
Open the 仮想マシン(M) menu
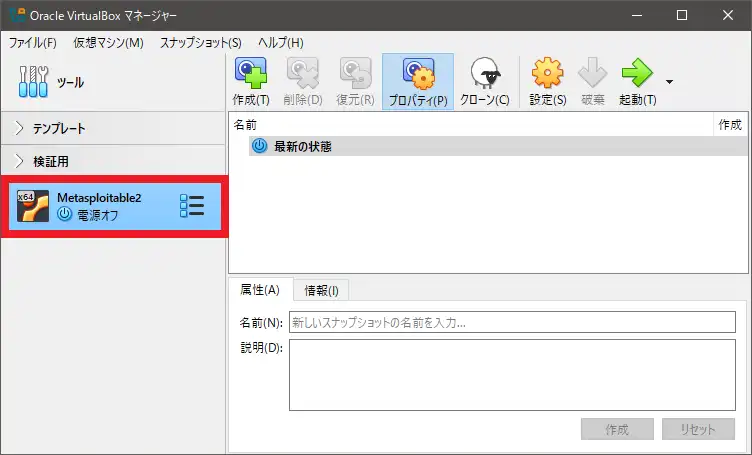108,43
